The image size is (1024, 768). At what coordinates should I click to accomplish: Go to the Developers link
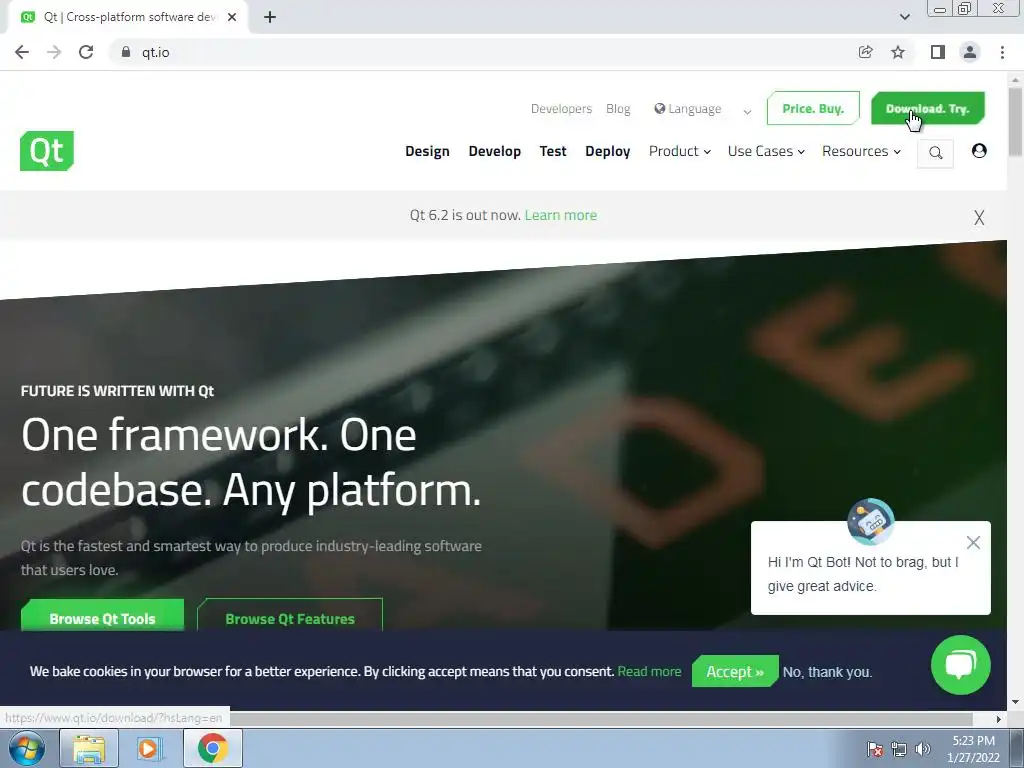click(561, 108)
